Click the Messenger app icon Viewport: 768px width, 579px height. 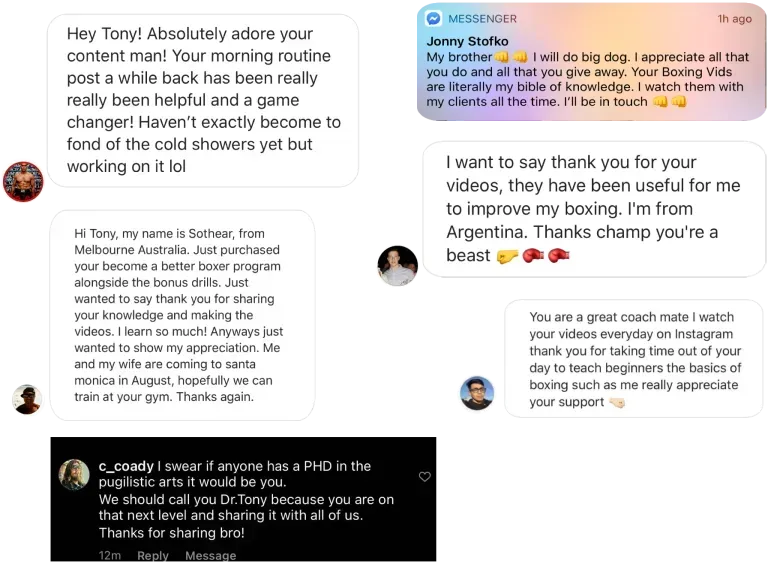(x=433, y=19)
